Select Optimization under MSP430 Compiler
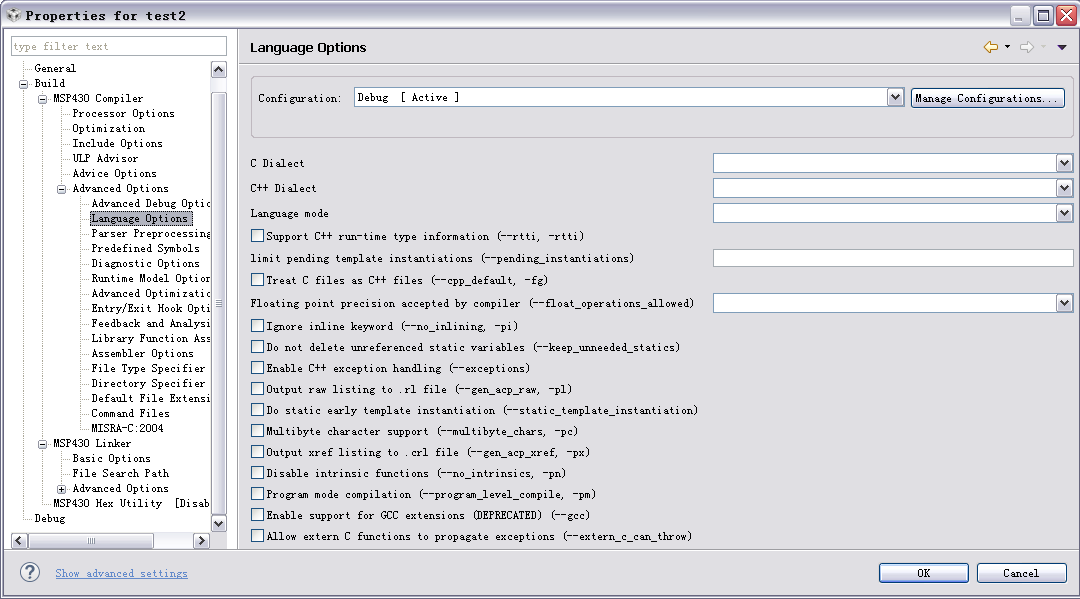The height and width of the screenshot is (599, 1080). (x=108, y=128)
